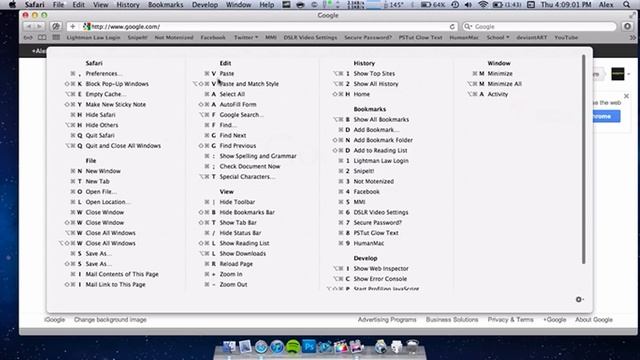Open the Lightman Law Login bookmark in bookmarks bar
640x360 pixels.
(x=93, y=38)
